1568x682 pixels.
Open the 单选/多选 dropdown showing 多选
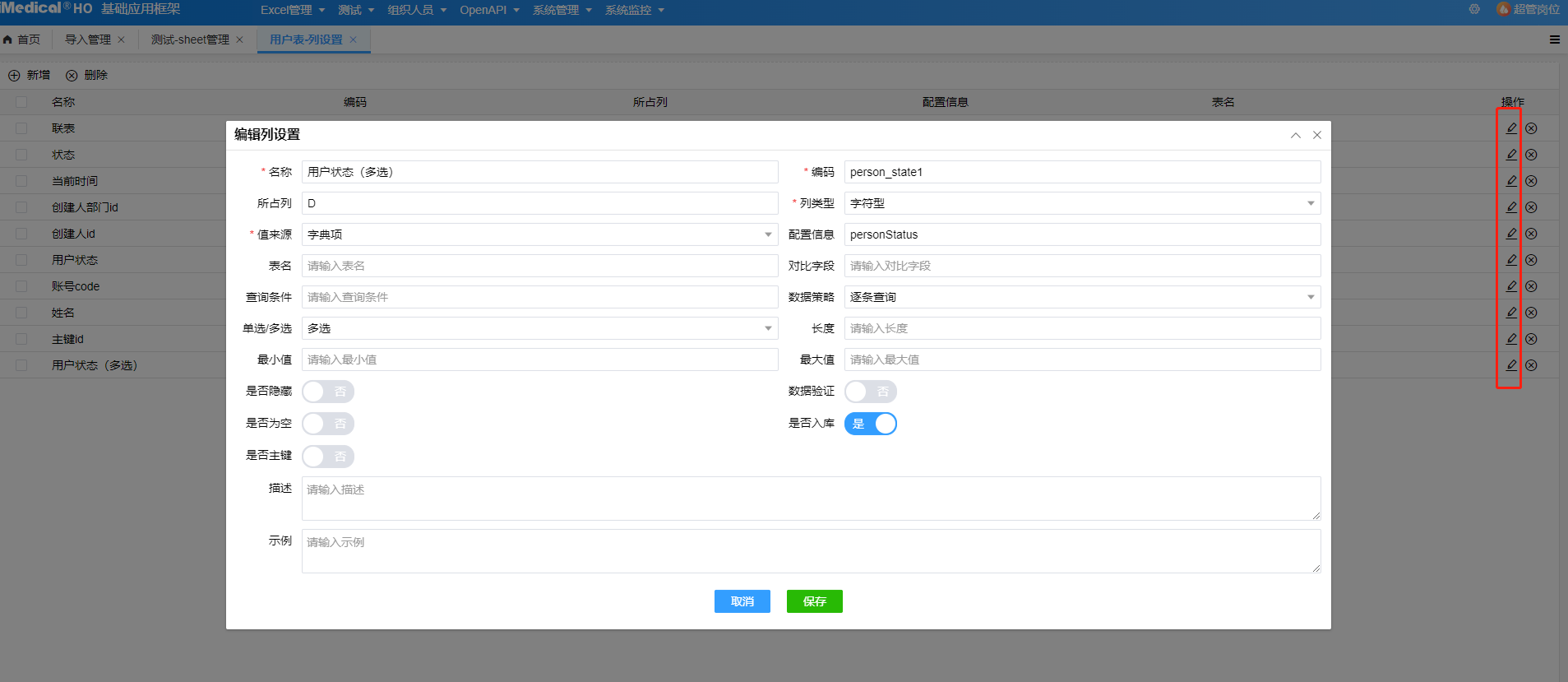click(540, 328)
